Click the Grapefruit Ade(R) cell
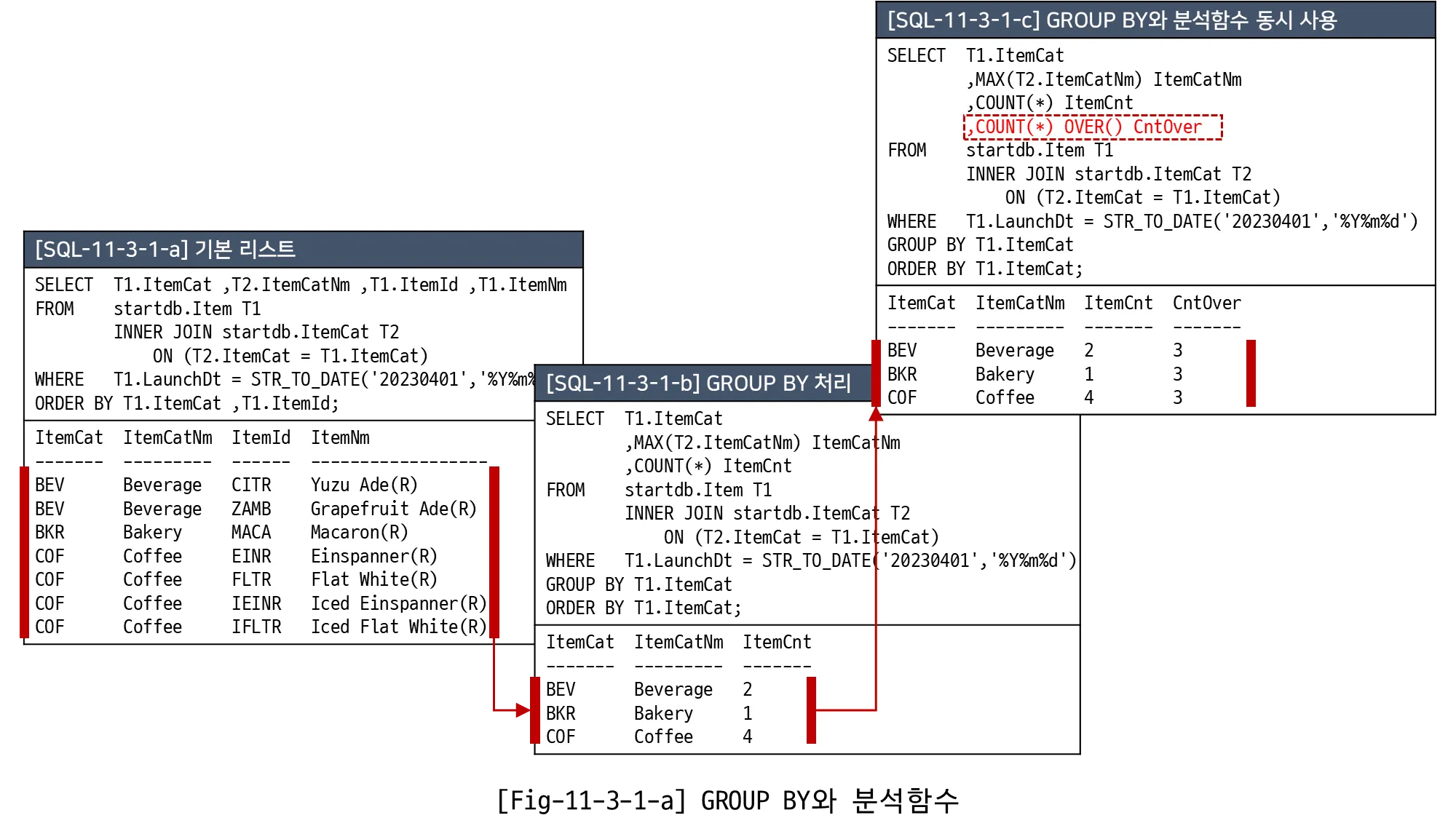The image size is (1456, 834). tap(393, 509)
